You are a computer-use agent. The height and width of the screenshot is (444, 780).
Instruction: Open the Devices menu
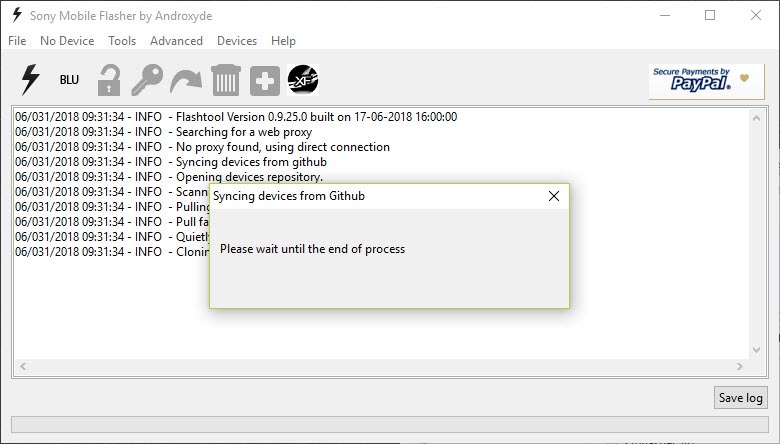(237, 41)
